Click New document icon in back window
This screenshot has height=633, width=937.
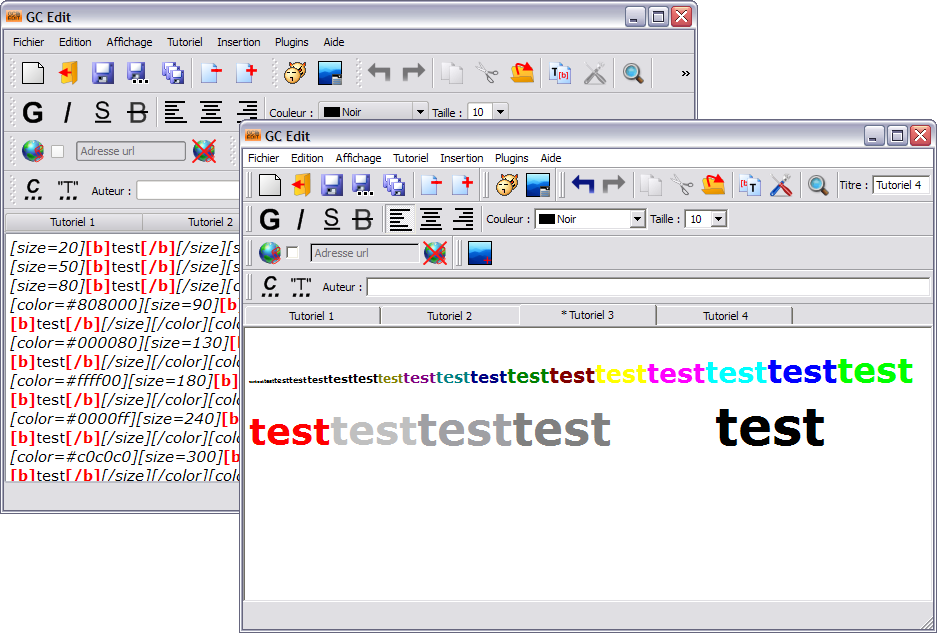(33, 73)
